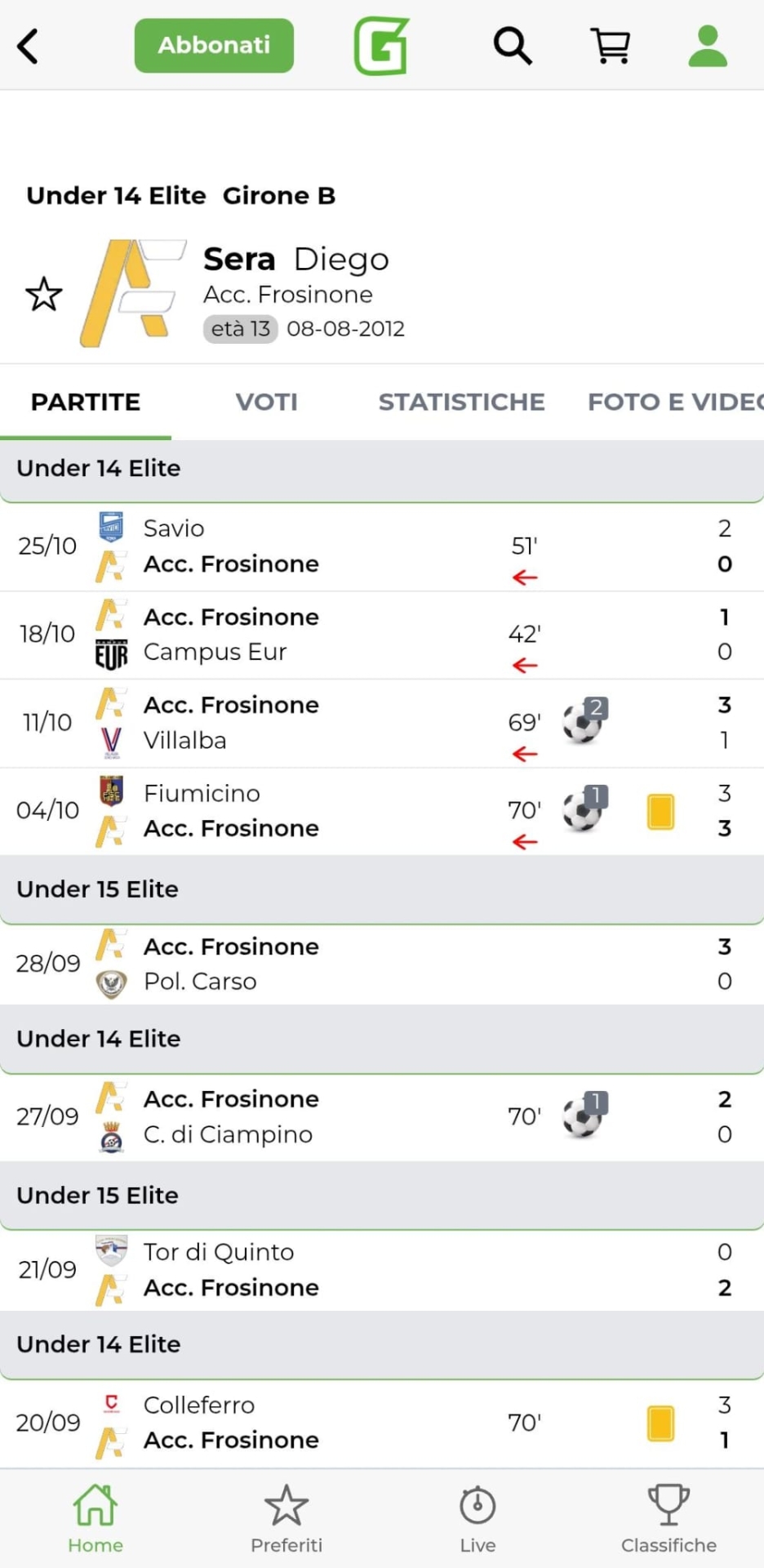Tap the green G app logo
764x1568 pixels.
point(381,46)
